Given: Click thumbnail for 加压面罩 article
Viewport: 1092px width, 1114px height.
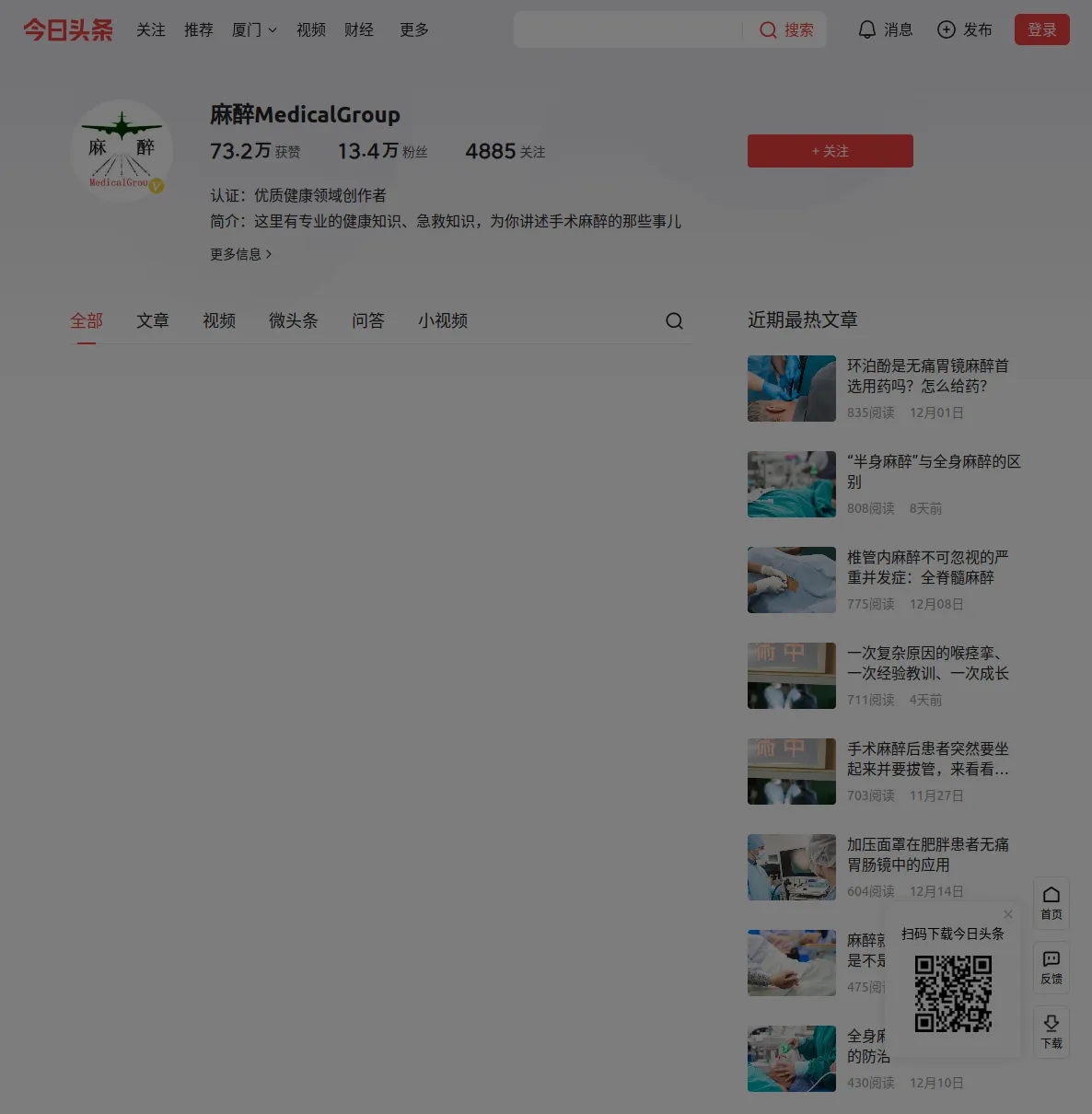Looking at the screenshot, I should tap(792, 867).
